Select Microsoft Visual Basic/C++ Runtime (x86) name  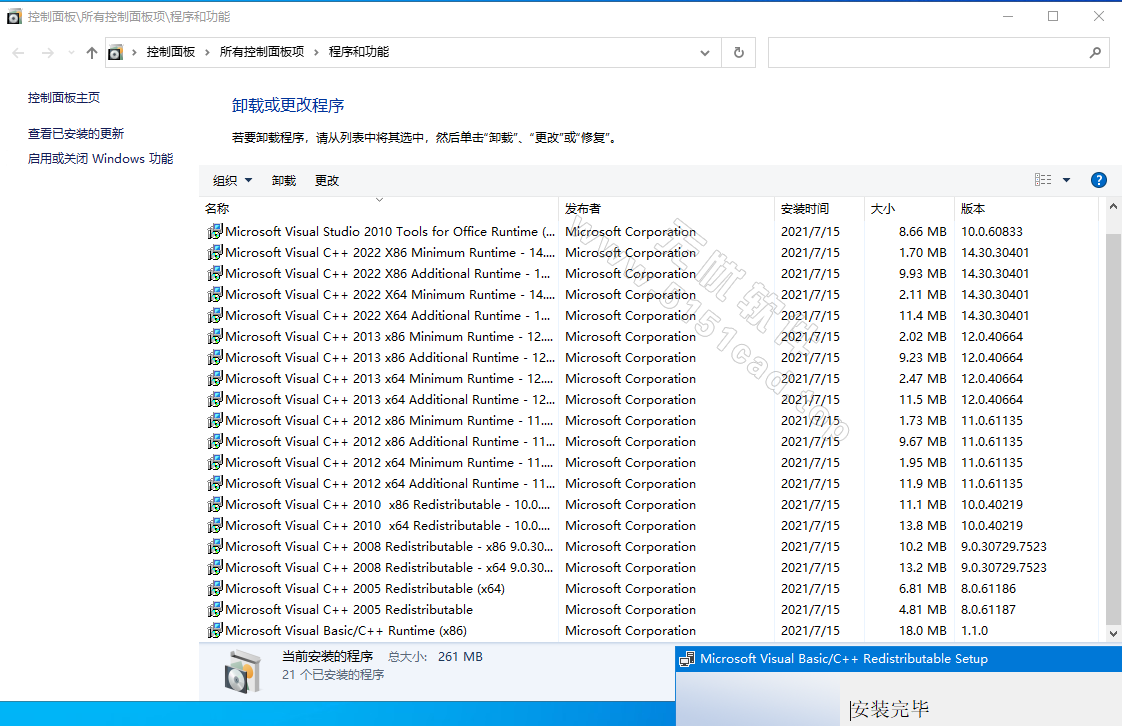click(x=346, y=630)
